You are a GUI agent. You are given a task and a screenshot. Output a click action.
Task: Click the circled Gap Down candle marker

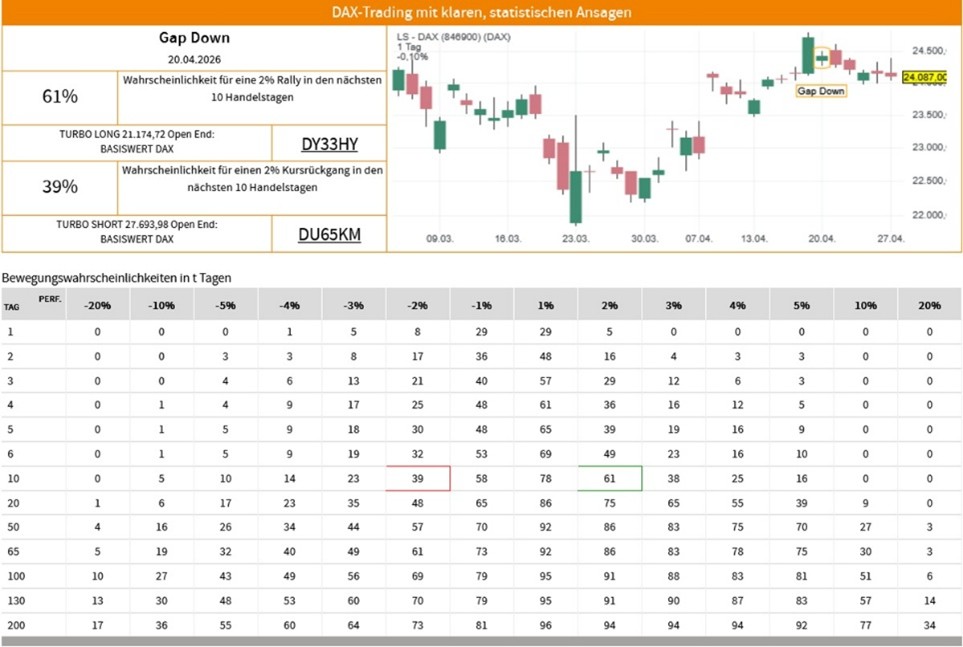822,58
